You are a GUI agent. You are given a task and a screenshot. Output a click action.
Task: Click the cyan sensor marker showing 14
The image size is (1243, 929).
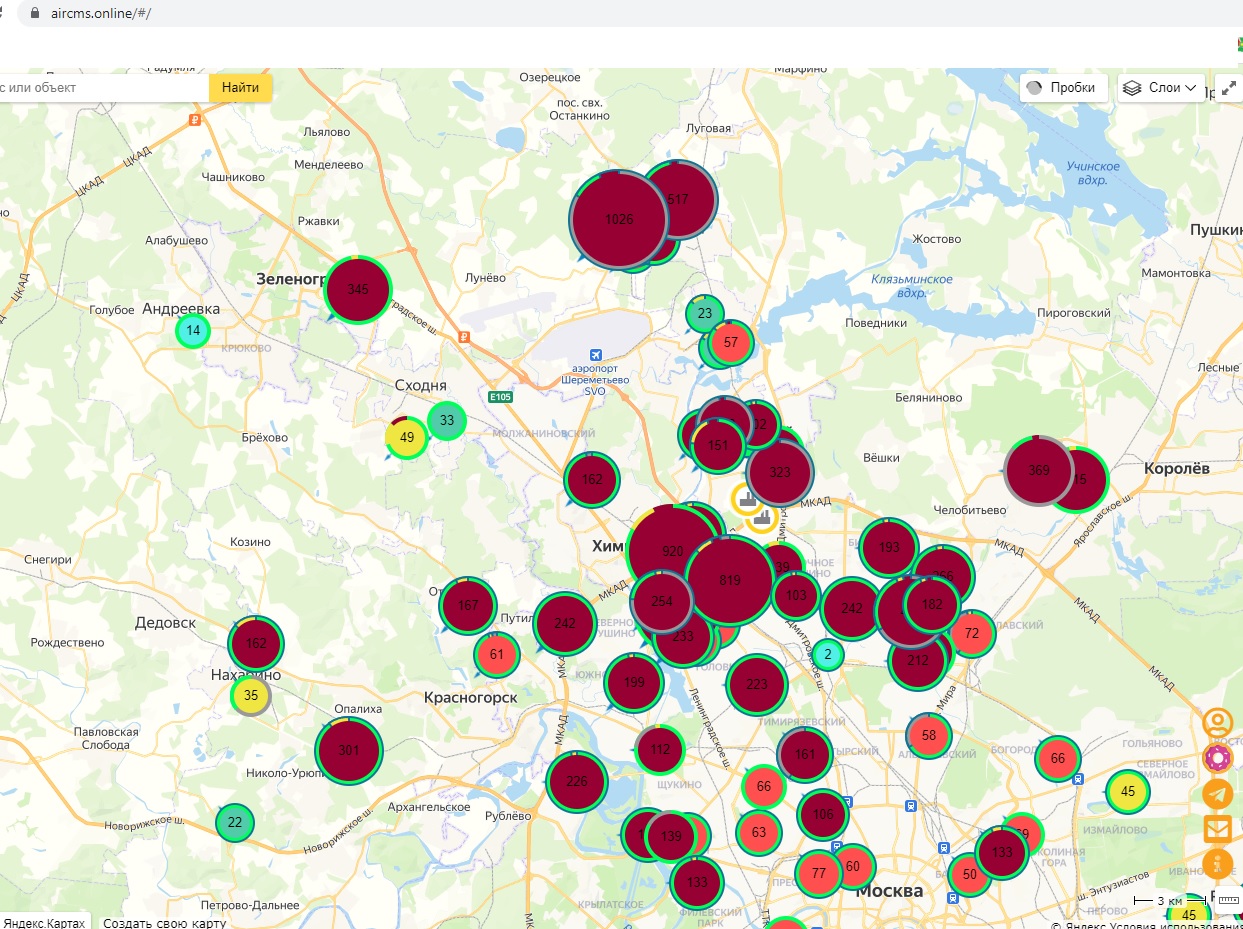(193, 330)
